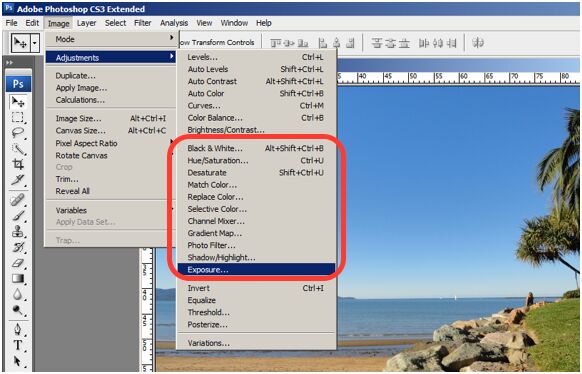Choose Shadow/Highlight... adjustment
The height and width of the screenshot is (374, 582).
pos(256,257)
